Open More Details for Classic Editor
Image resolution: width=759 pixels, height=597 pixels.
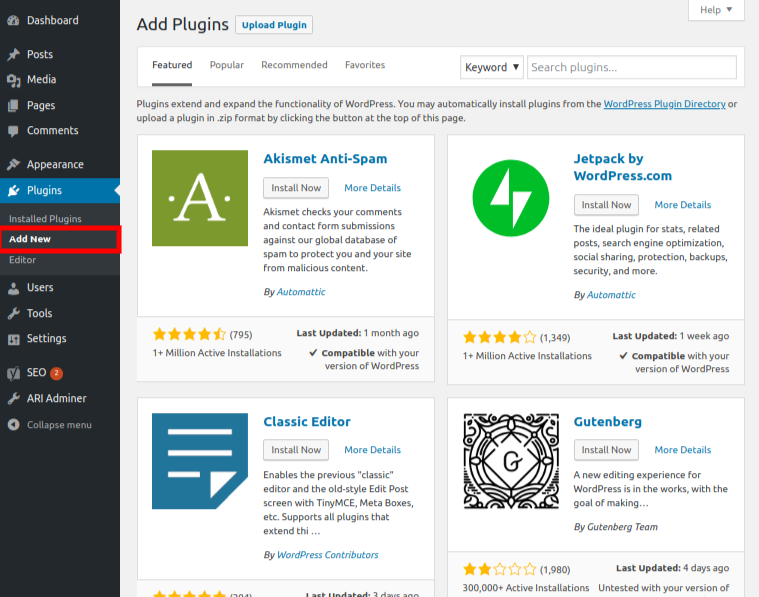pos(372,450)
